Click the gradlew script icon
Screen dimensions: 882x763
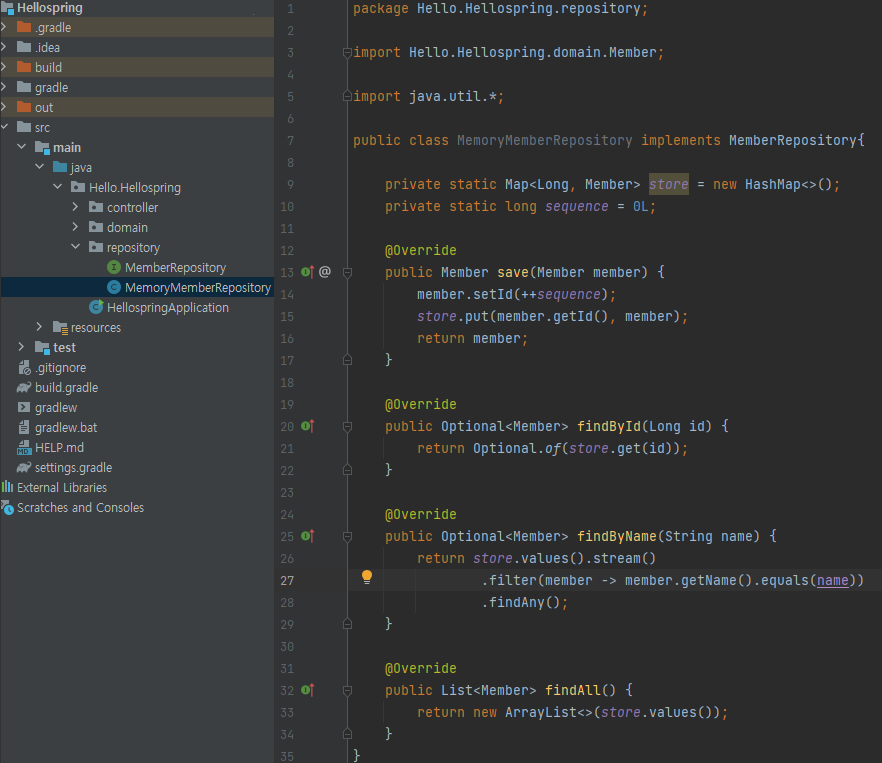click(24, 407)
